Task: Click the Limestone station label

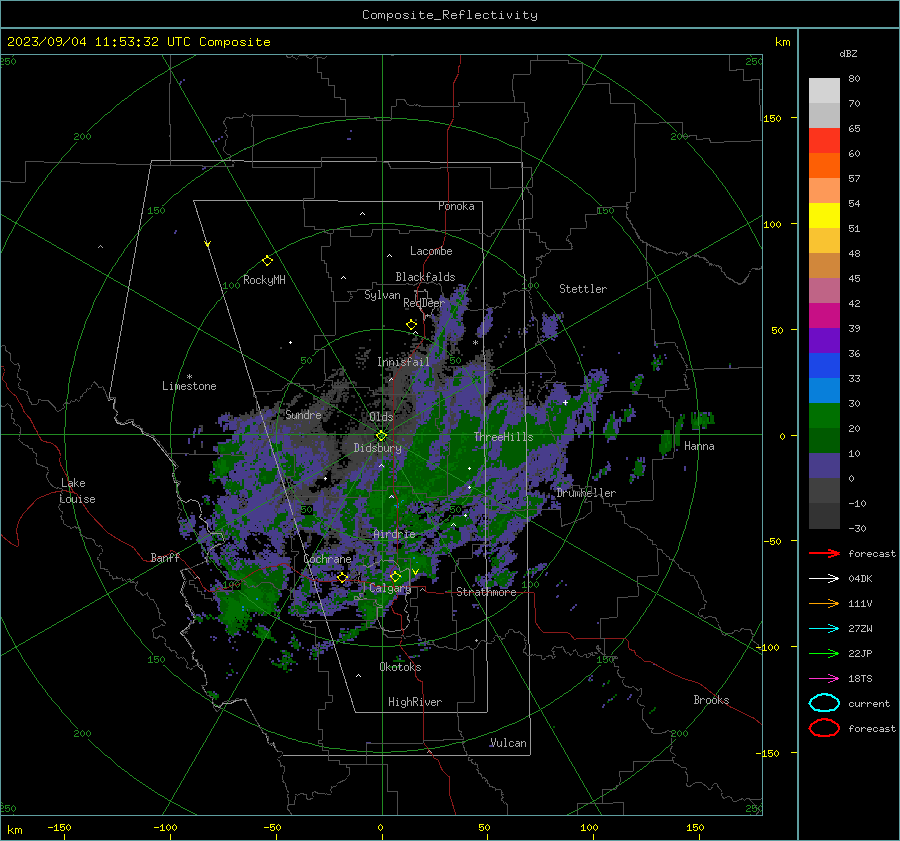Action: (189, 386)
